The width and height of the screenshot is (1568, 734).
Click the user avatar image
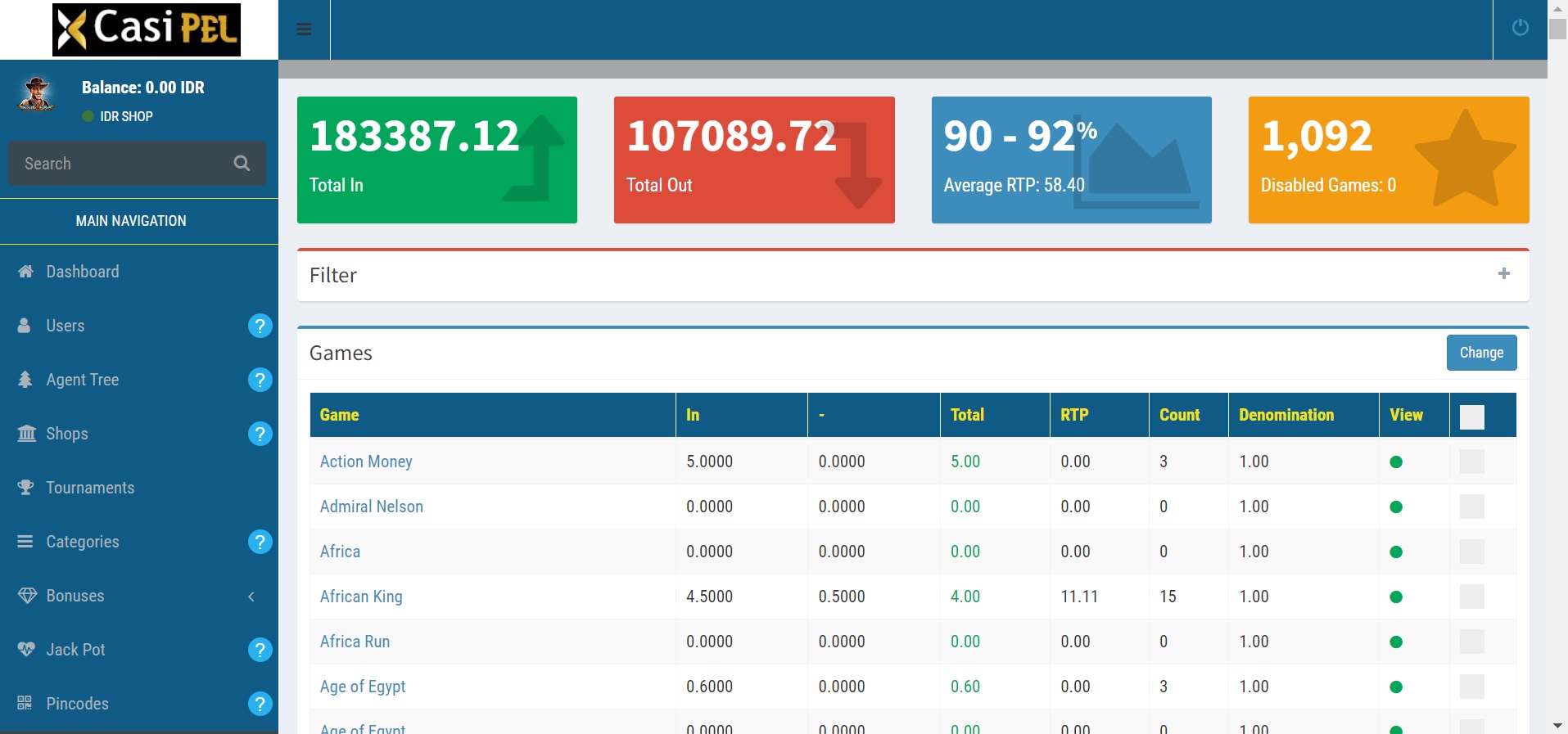coord(36,94)
